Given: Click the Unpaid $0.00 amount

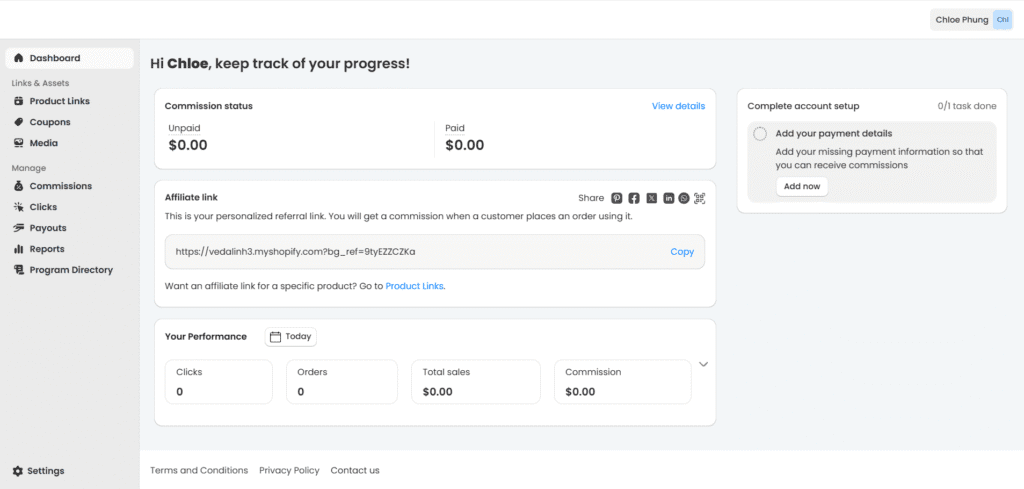Looking at the screenshot, I should coord(187,145).
